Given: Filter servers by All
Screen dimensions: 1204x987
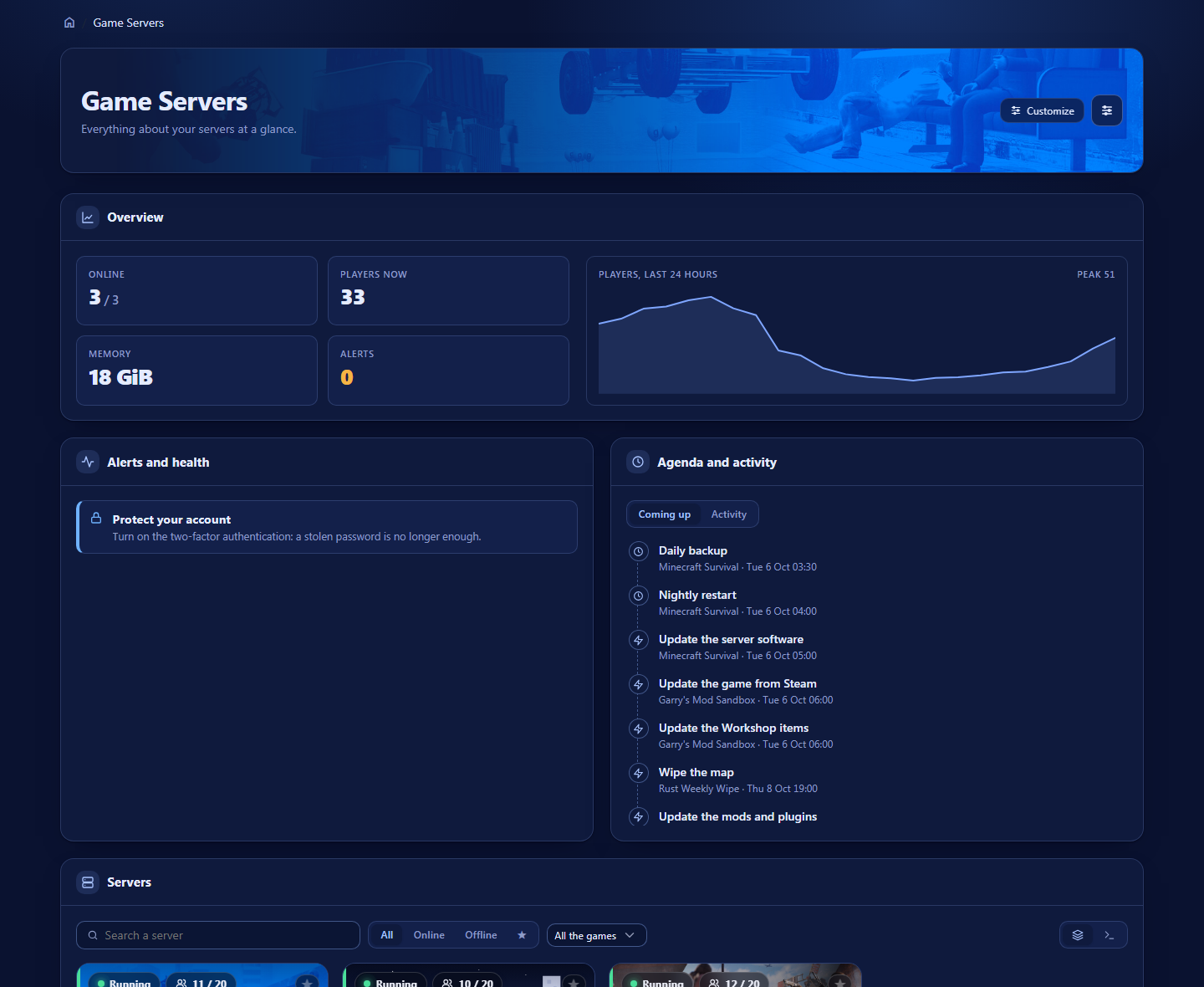Looking at the screenshot, I should (x=387, y=935).
